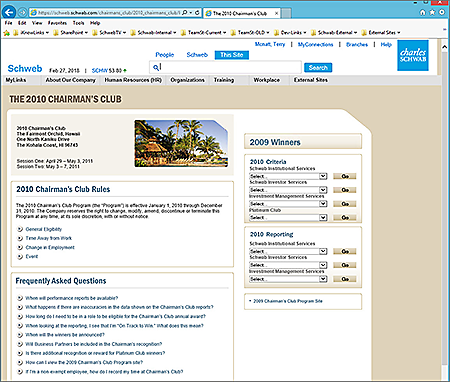Open 2010 Reporting Schwab Institutional Services dropdown

click(x=288, y=251)
